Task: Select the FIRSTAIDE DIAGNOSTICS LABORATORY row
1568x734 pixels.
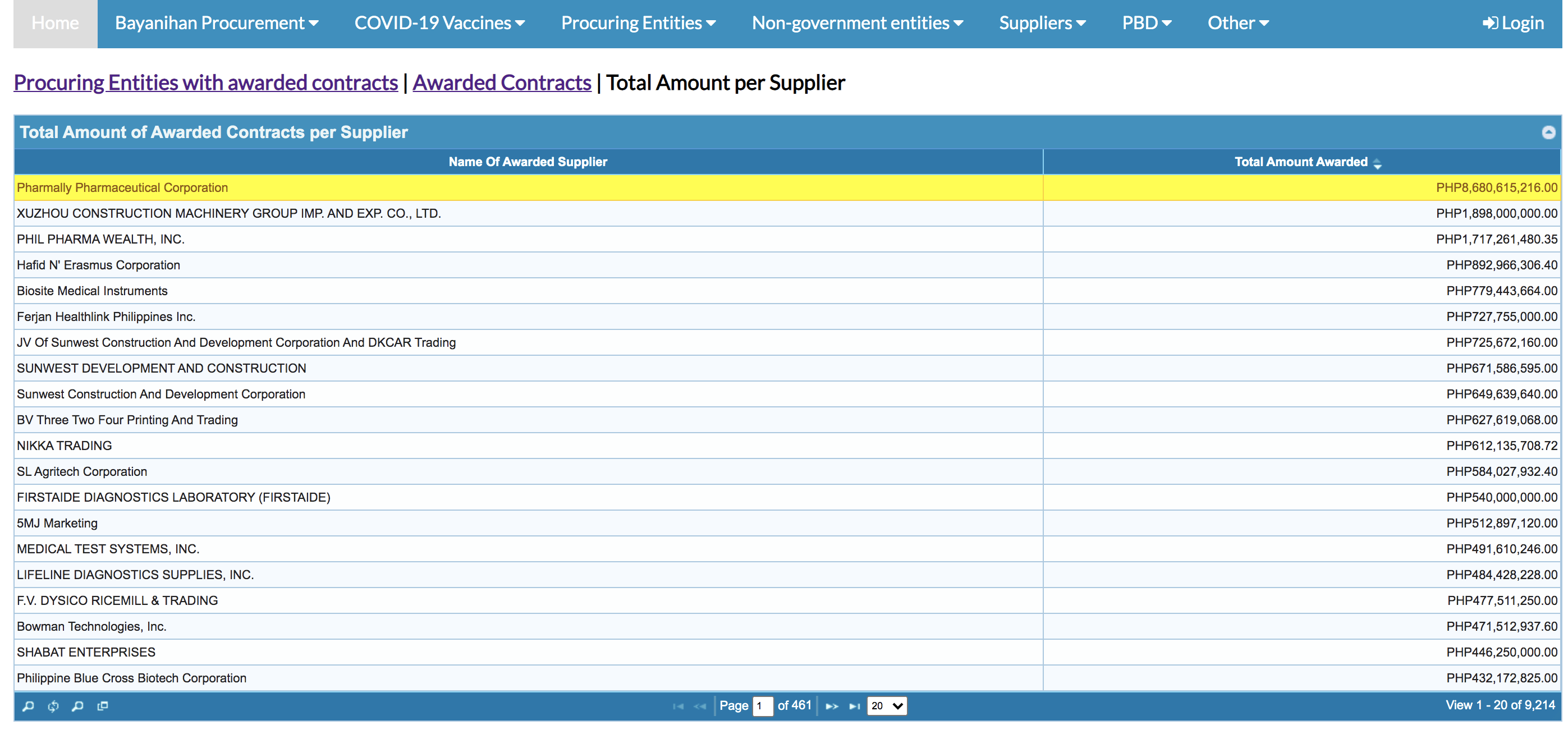Action: [787, 497]
